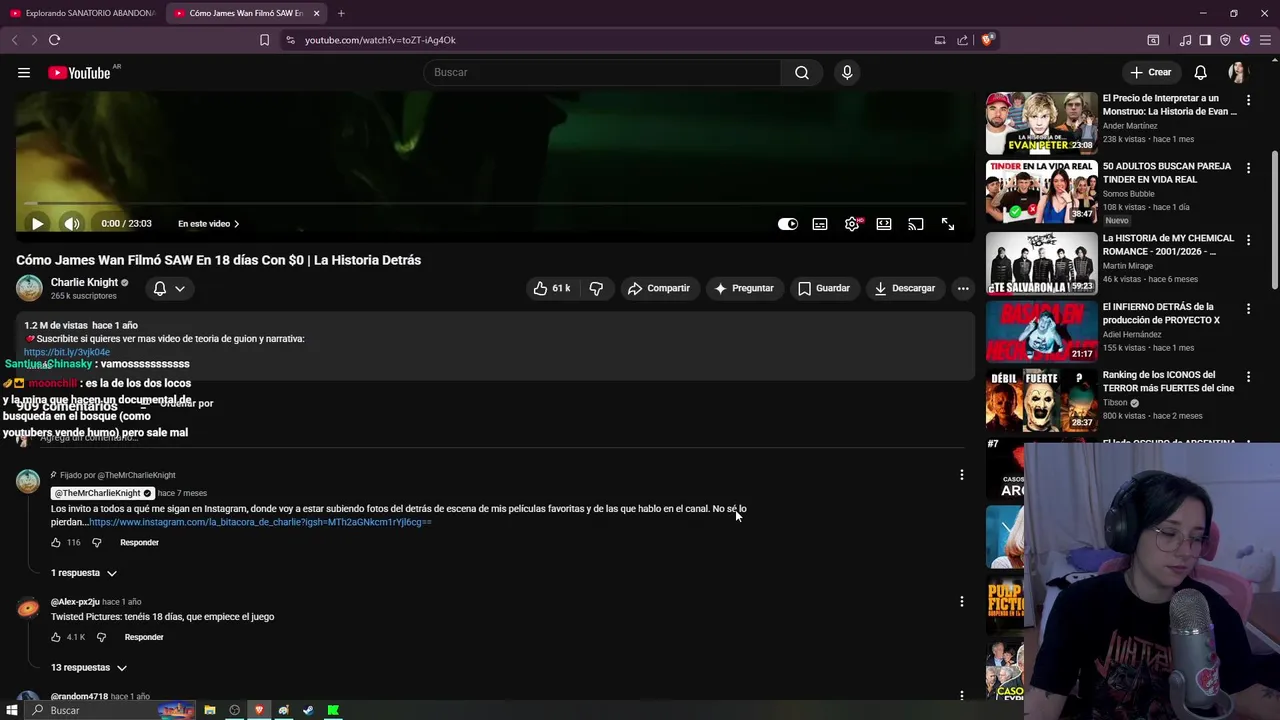Play the video with the play button
The height and width of the screenshot is (720, 1280).
pos(37,224)
